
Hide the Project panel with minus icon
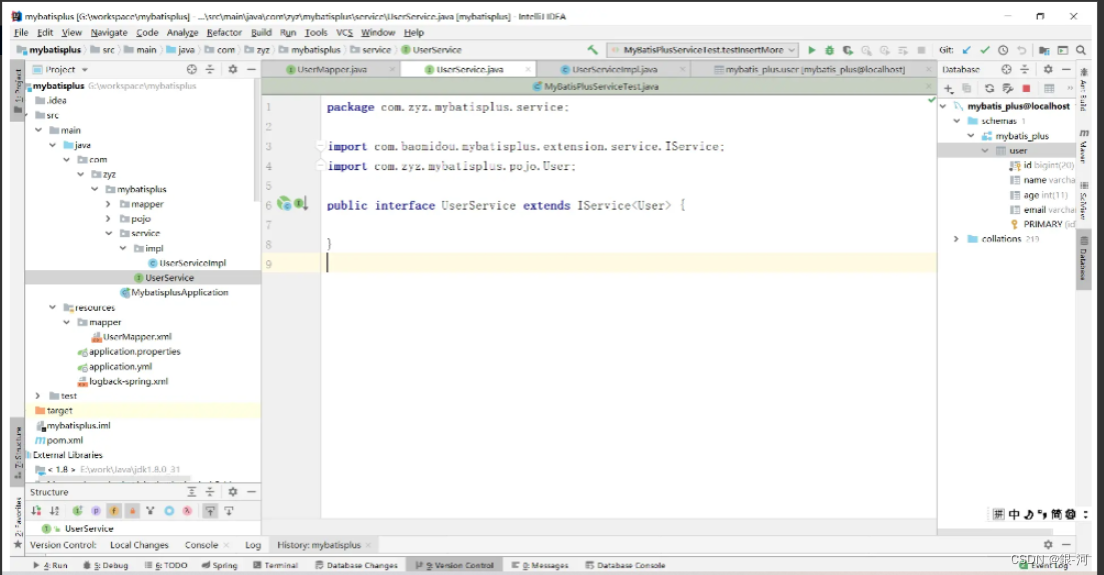[x=251, y=69]
